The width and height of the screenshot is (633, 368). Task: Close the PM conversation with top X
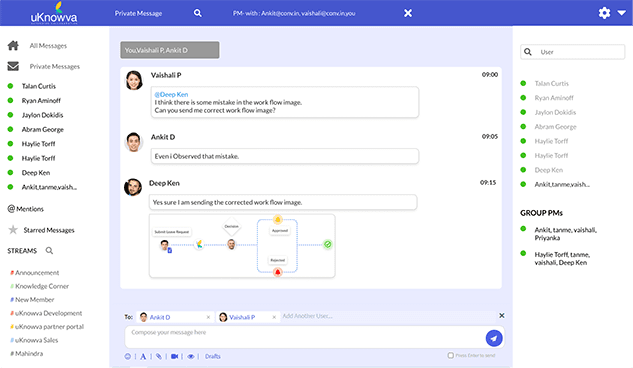[408, 13]
